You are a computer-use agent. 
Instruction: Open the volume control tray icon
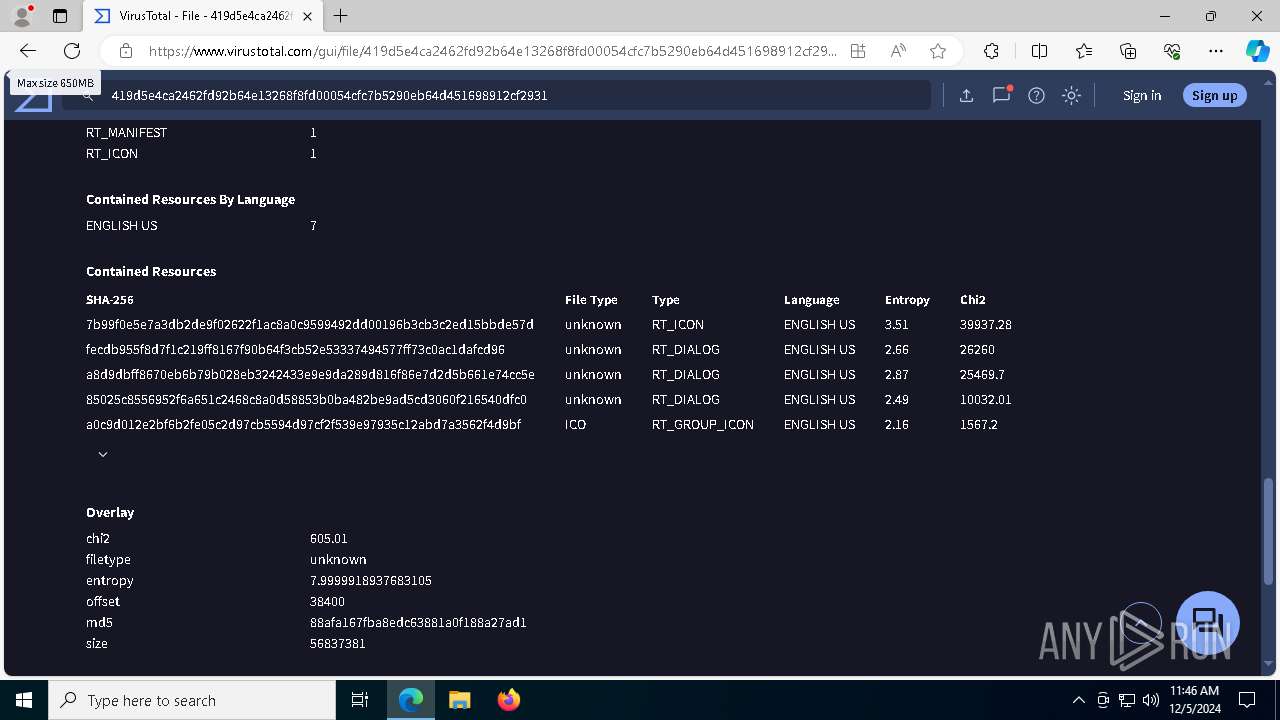click(1151, 700)
